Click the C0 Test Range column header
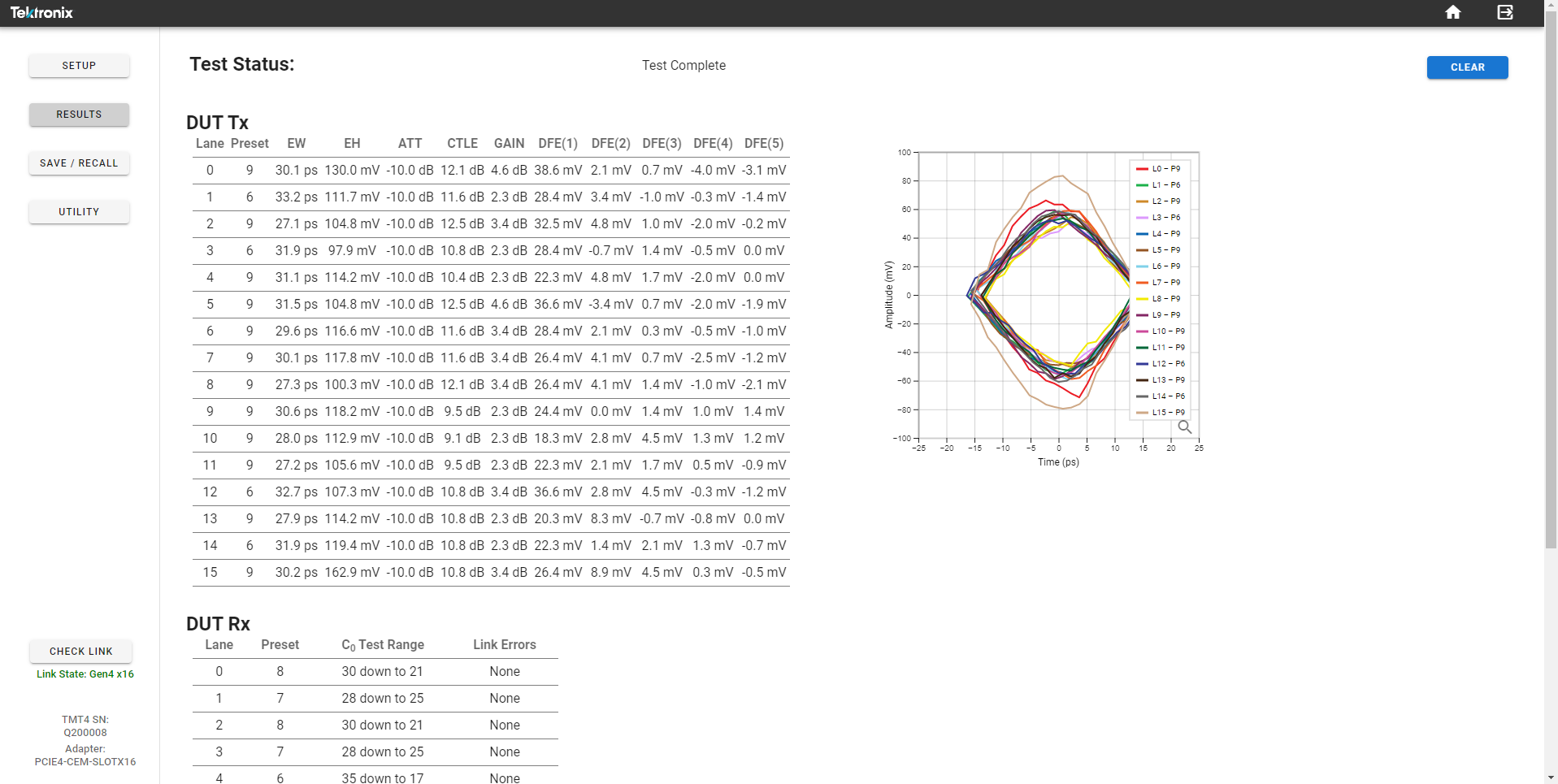This screenshot has height=784, width=1558. tap(383, 645)
